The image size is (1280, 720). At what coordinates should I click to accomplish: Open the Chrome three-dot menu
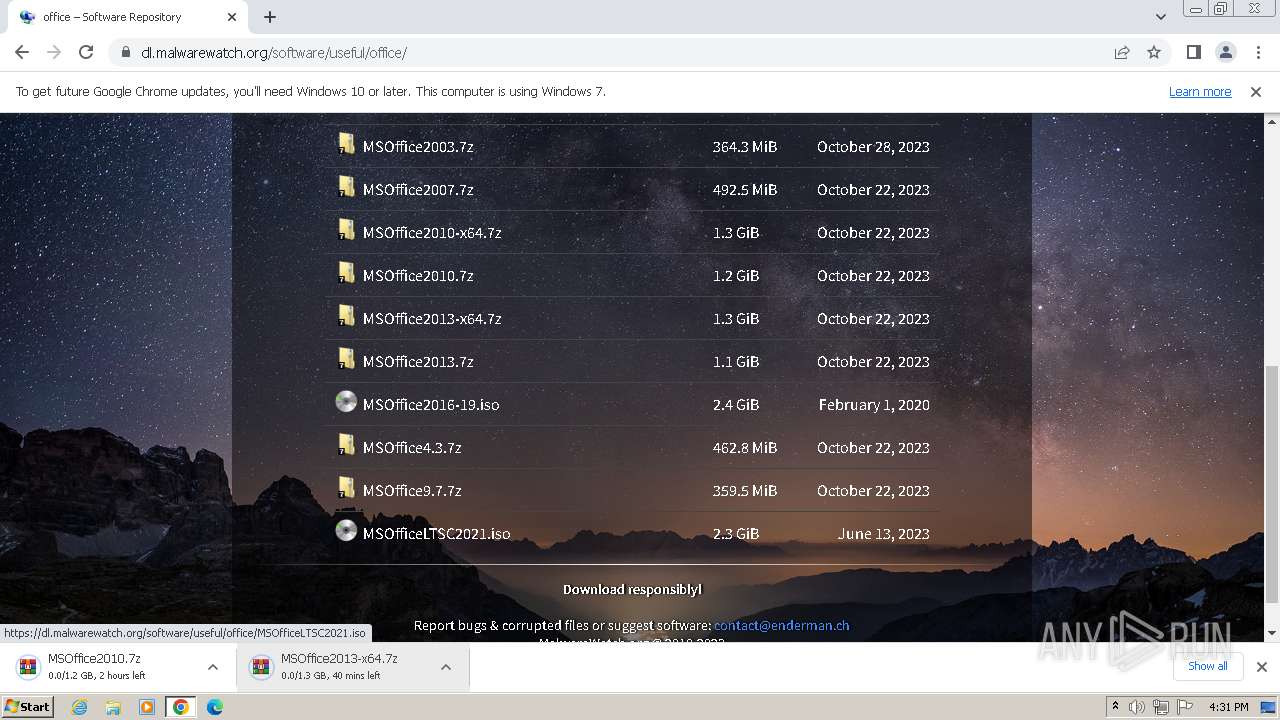[1256, 52]
